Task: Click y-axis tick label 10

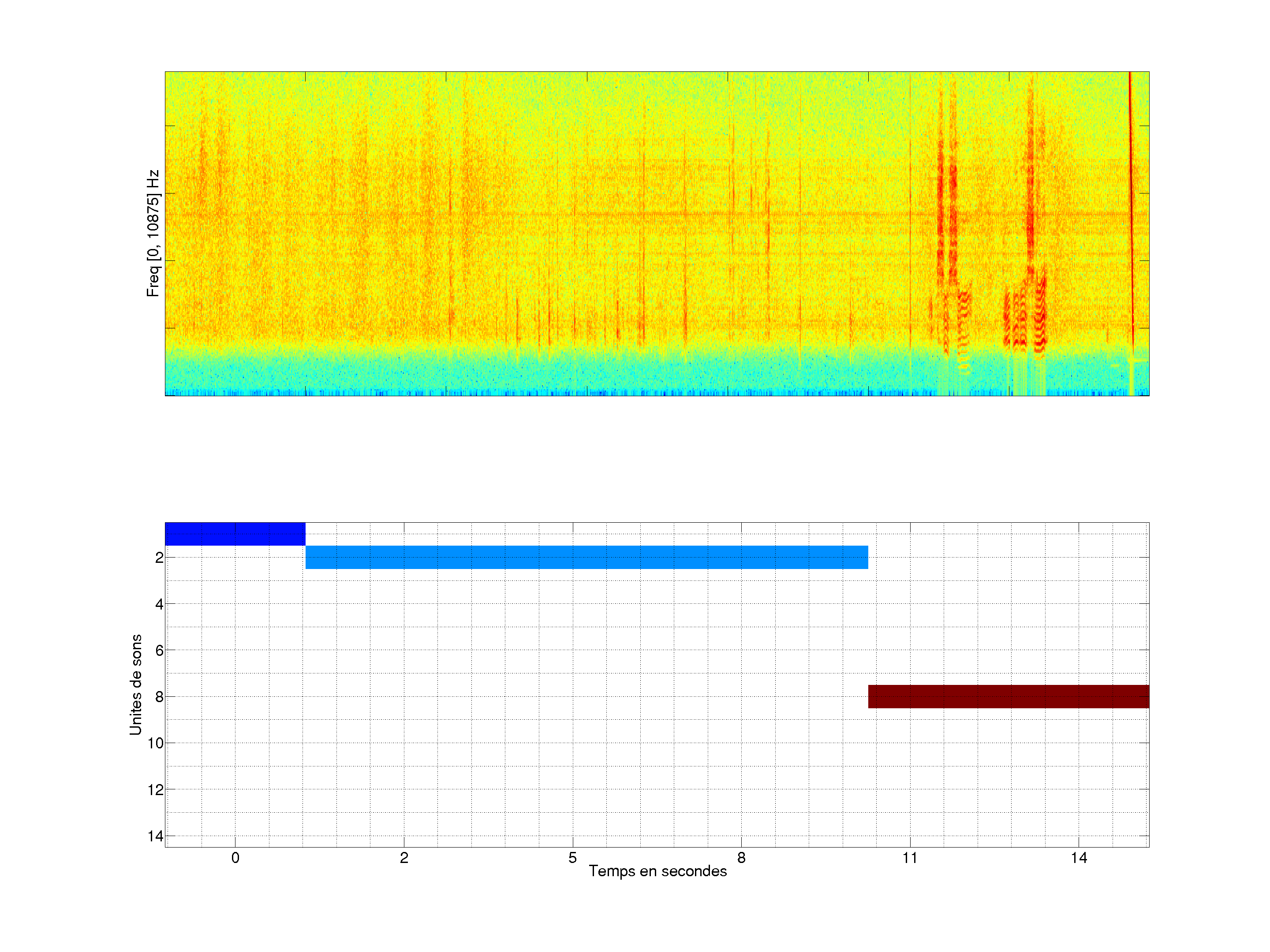Action: 156,743
